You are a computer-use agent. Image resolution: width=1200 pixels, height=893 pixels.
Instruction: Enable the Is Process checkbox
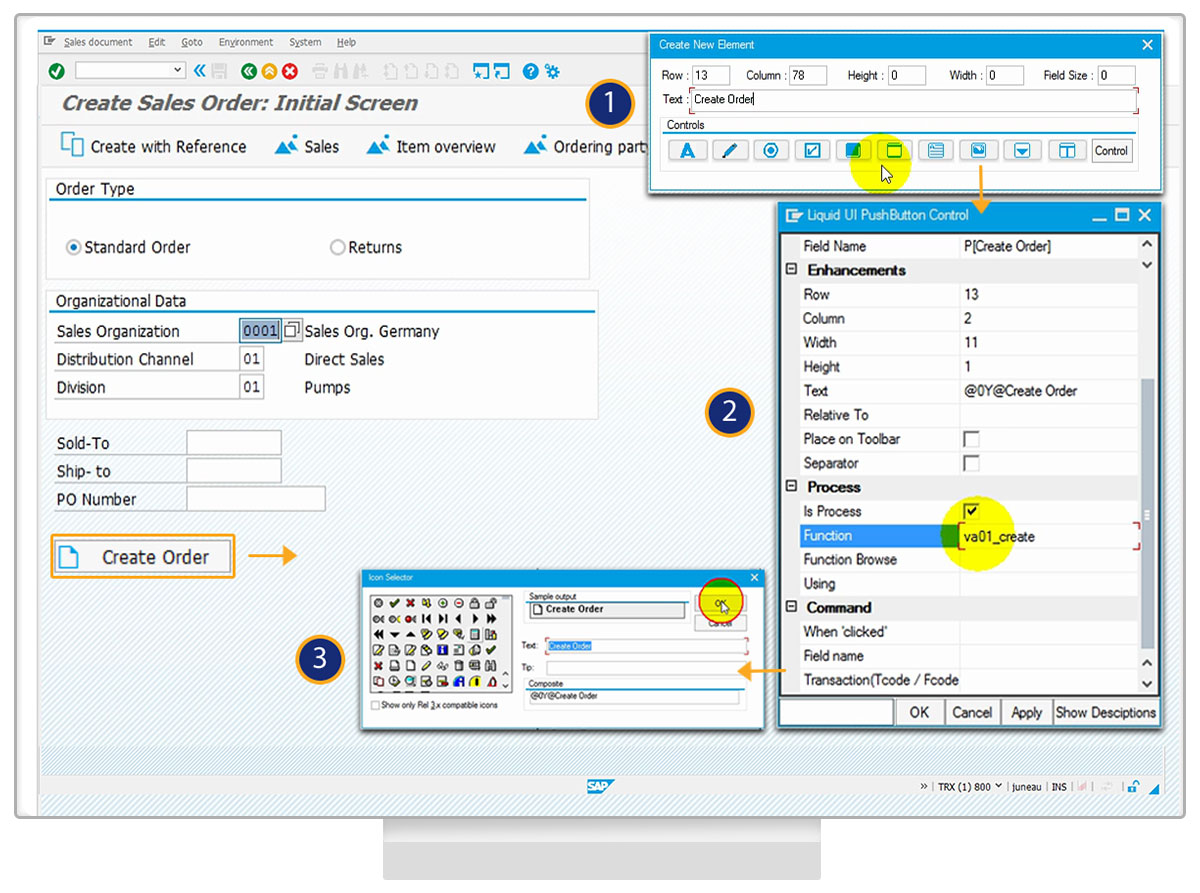click(x=970, y=511)
